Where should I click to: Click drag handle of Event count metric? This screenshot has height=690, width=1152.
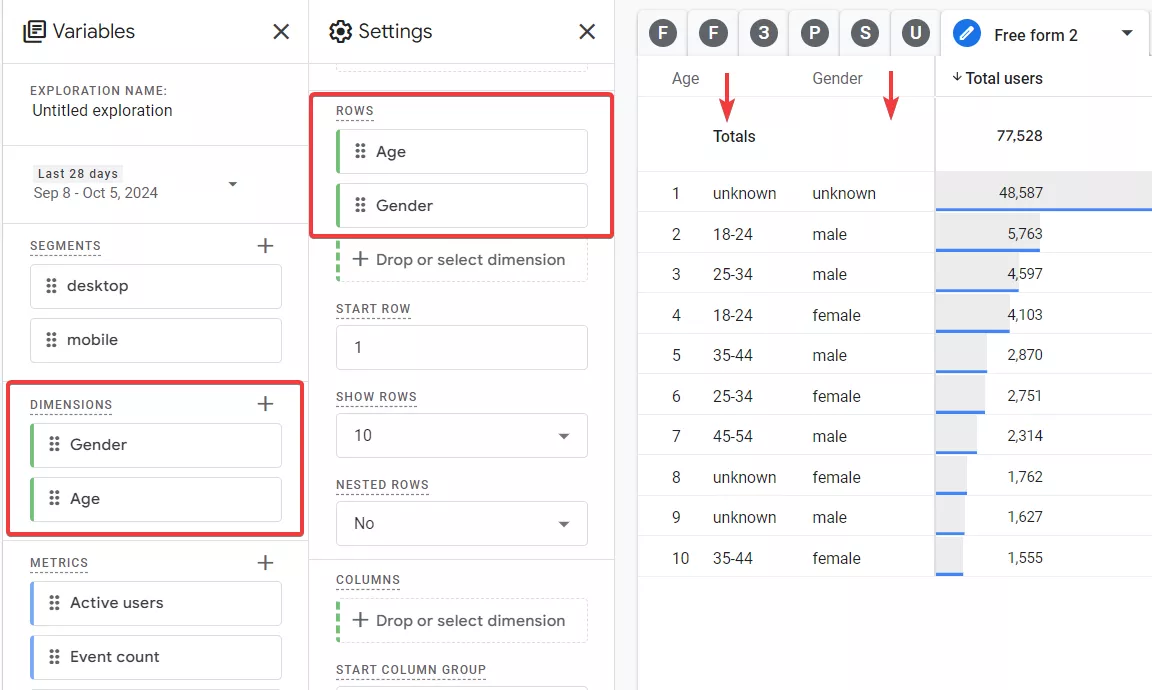coord(54,656)
